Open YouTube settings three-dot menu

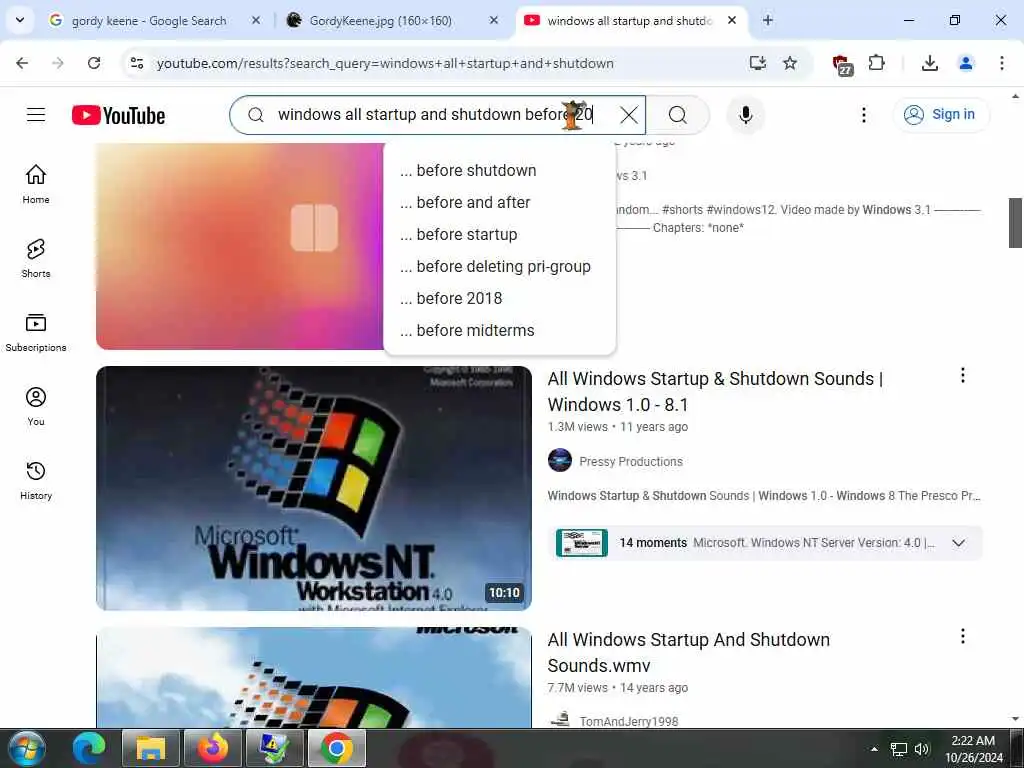tap(863, 115)
